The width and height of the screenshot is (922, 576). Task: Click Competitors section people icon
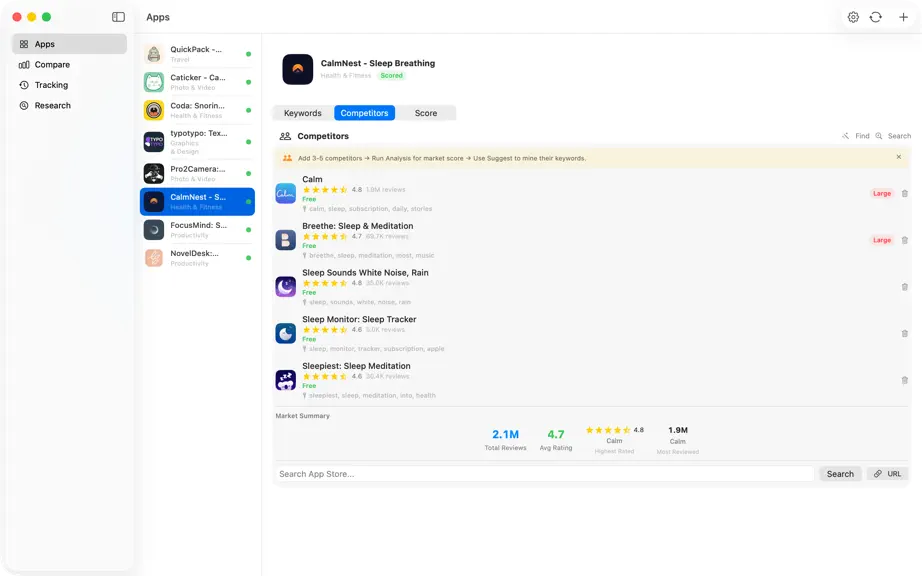click(x=285, y=136)
